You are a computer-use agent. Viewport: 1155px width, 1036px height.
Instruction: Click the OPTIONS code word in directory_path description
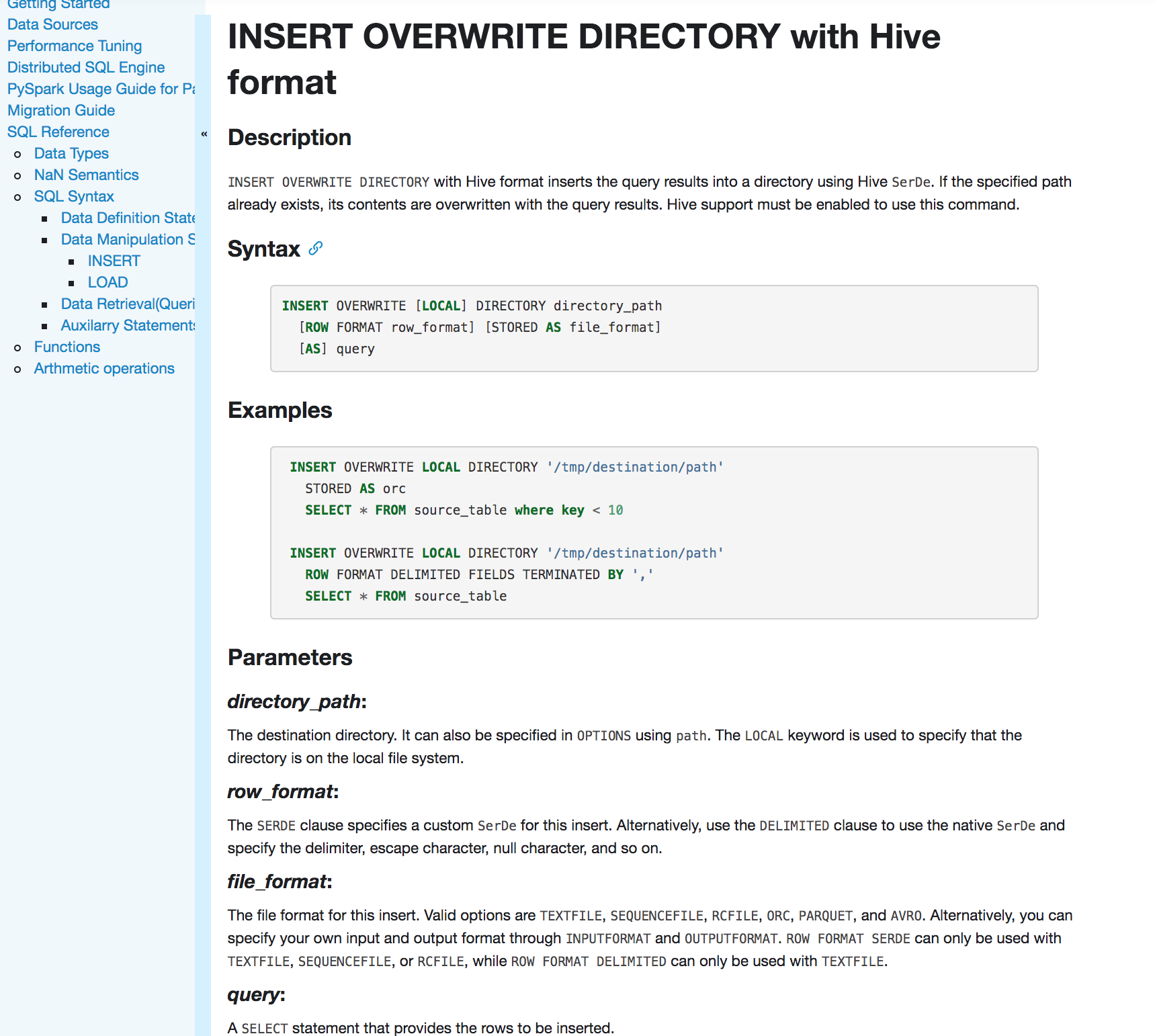pos(604,736)
